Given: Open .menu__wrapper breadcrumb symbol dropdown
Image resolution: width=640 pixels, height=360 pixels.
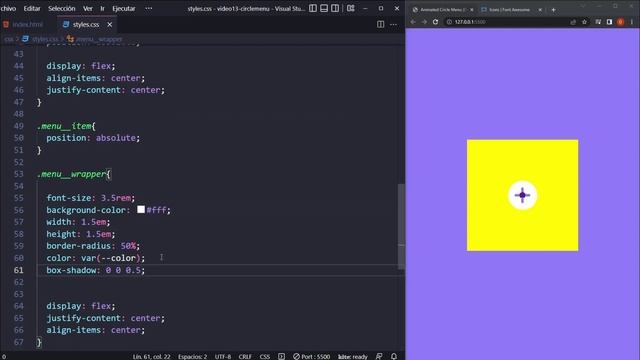Looking at the screenshot, I should pos(95,39).
